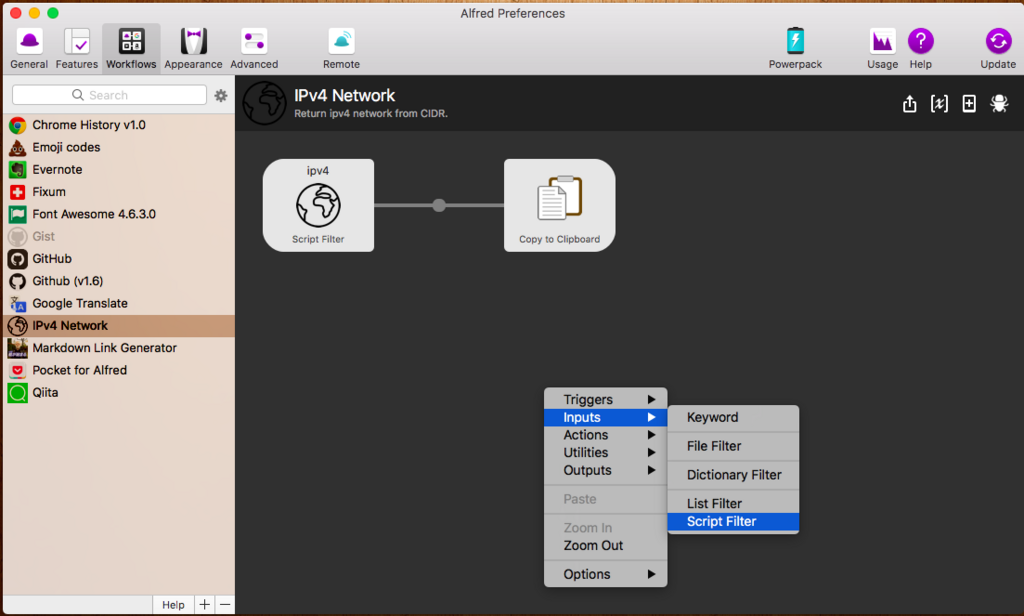Choose Dictionary Filter input
This screenshot has height=616, width=1024.
(733, 474)
